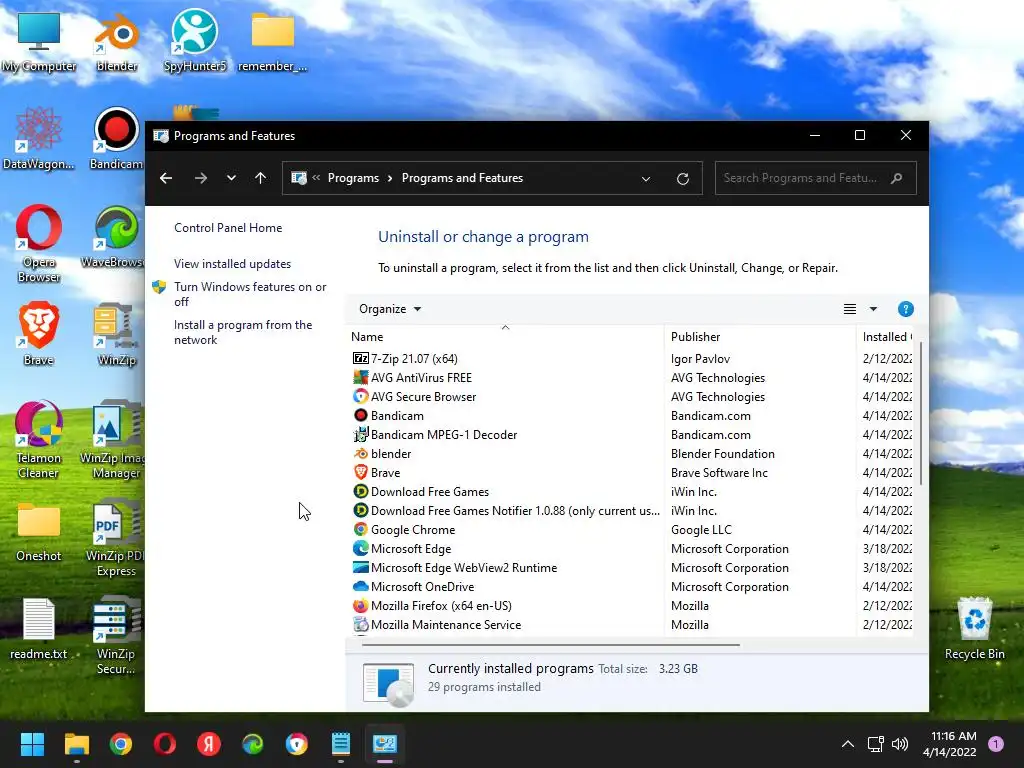Screen dimensions: 1024x768
Task: Click the Bandicam MPEG-1 Decoder list icon
Action: point(360,434)
